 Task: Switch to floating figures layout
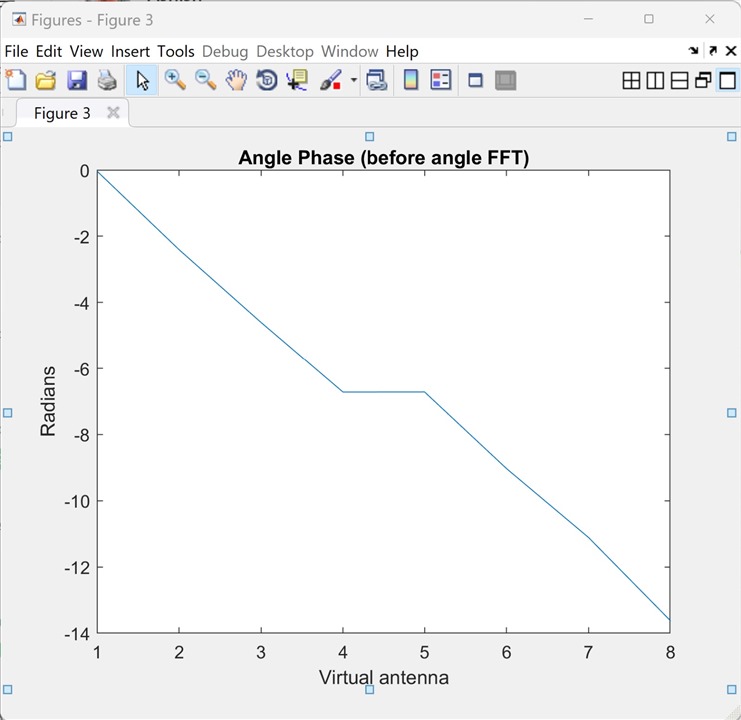click(x=703, y=81)
